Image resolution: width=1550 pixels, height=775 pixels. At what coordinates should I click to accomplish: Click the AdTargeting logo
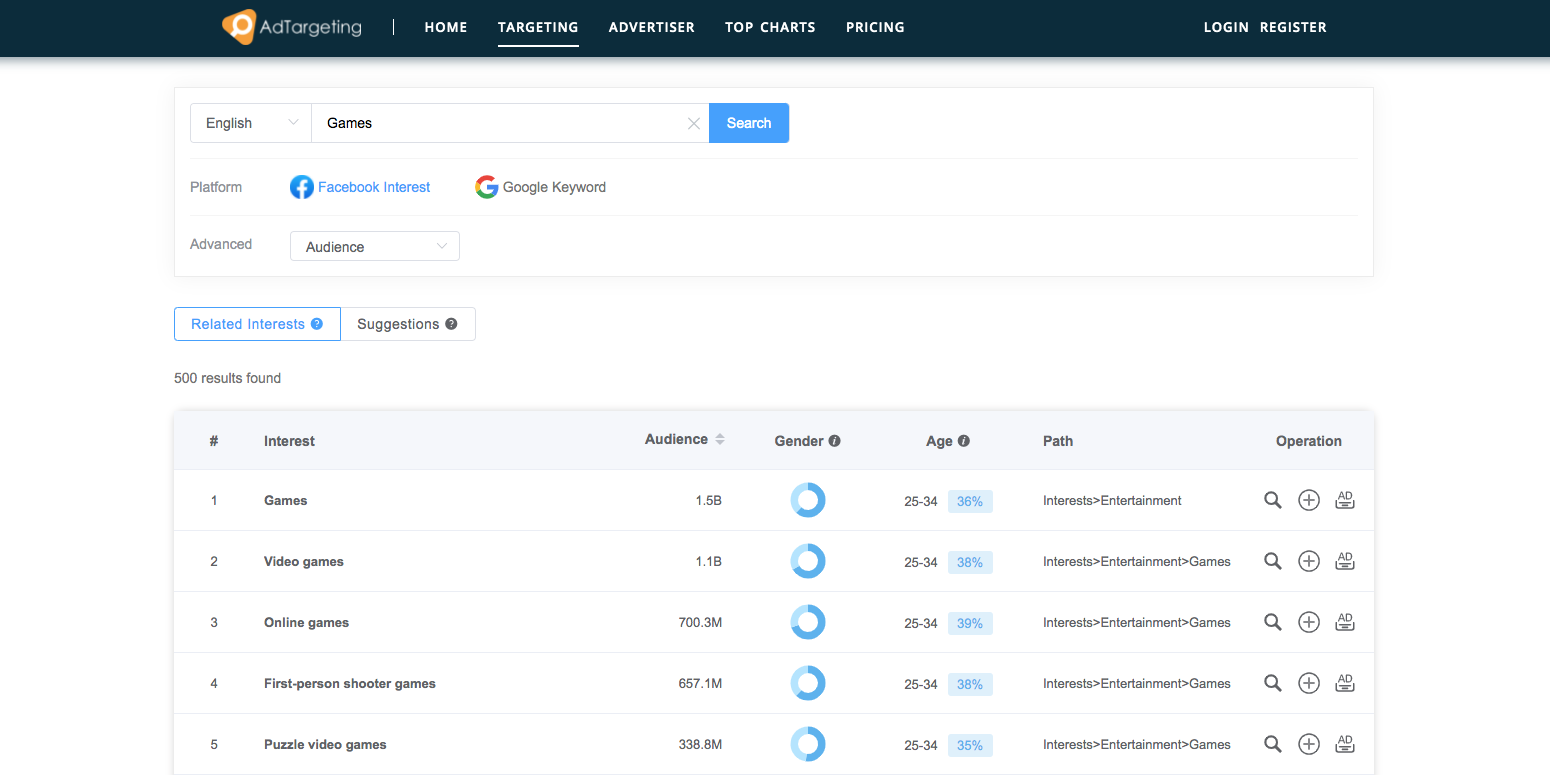[292, 27]
